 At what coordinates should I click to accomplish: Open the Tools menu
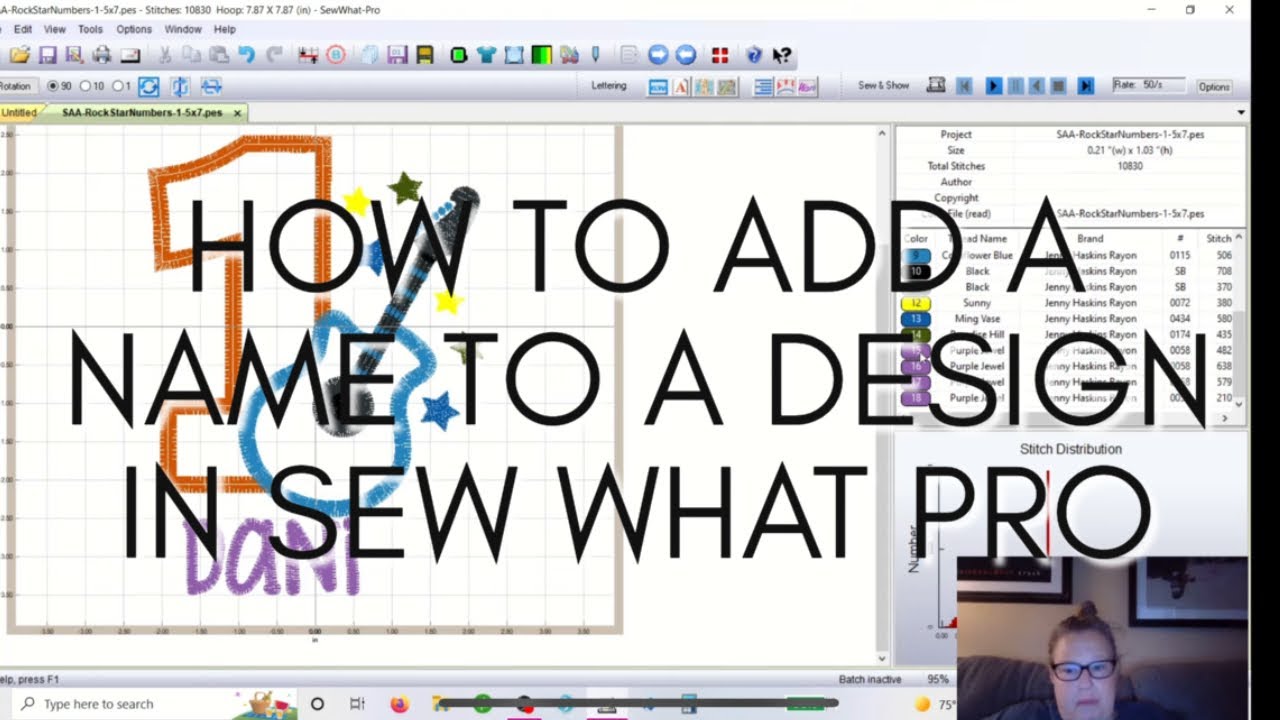click(90, 30)
